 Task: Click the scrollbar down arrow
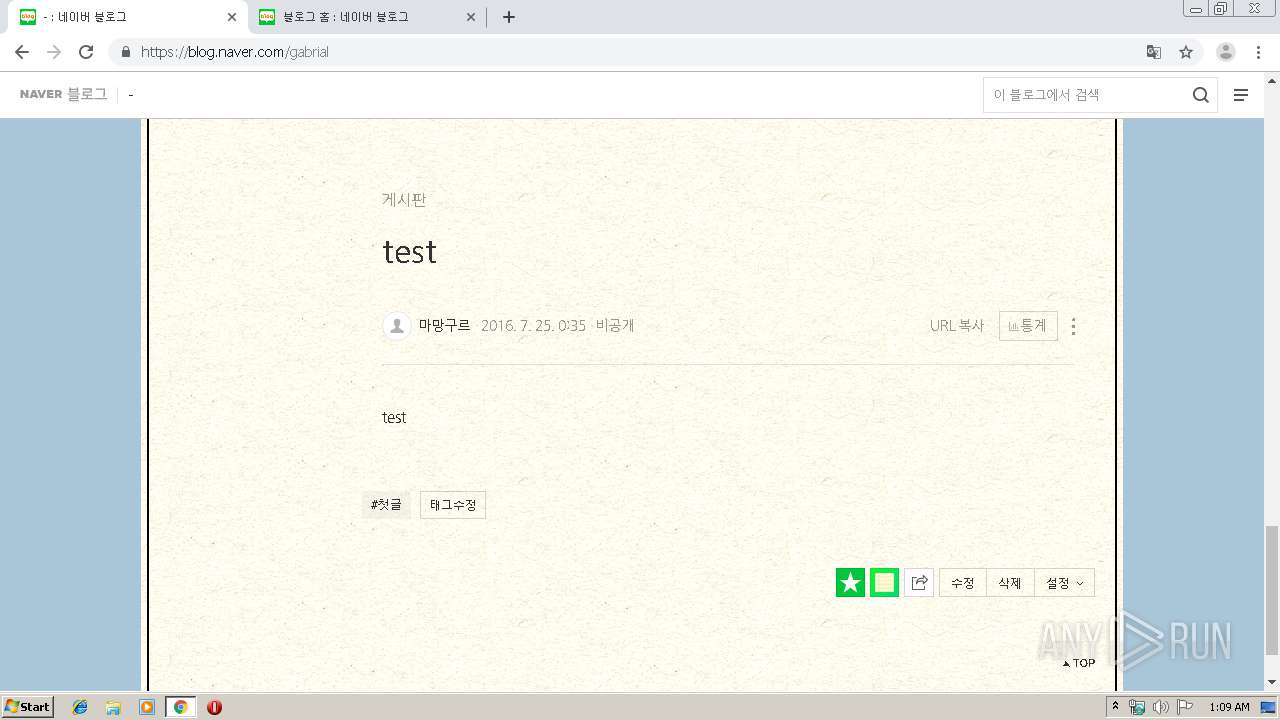[x=1272, y=682]
